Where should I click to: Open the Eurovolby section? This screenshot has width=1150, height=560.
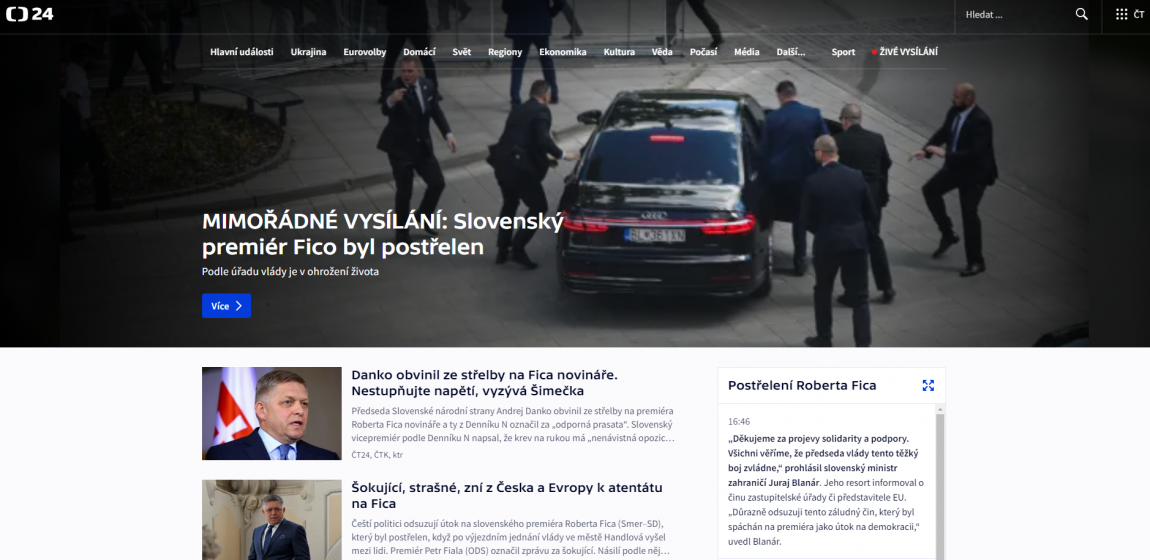click(x=365, y=52)
